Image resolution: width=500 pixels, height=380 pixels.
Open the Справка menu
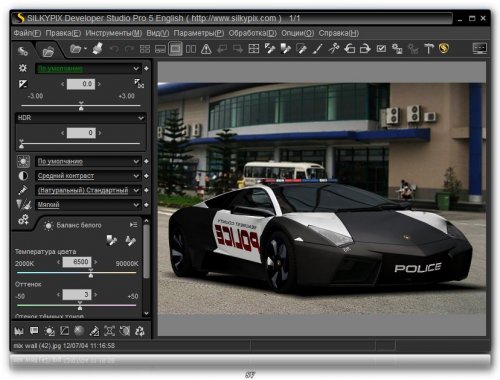tap(338, 33)
